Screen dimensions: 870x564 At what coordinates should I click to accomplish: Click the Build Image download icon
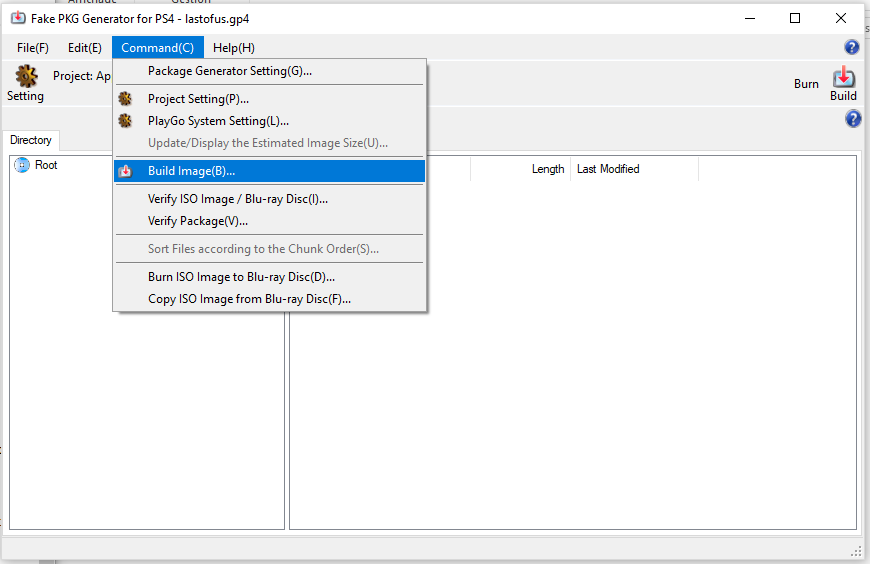pyautogui.click(x=125, y=171)
